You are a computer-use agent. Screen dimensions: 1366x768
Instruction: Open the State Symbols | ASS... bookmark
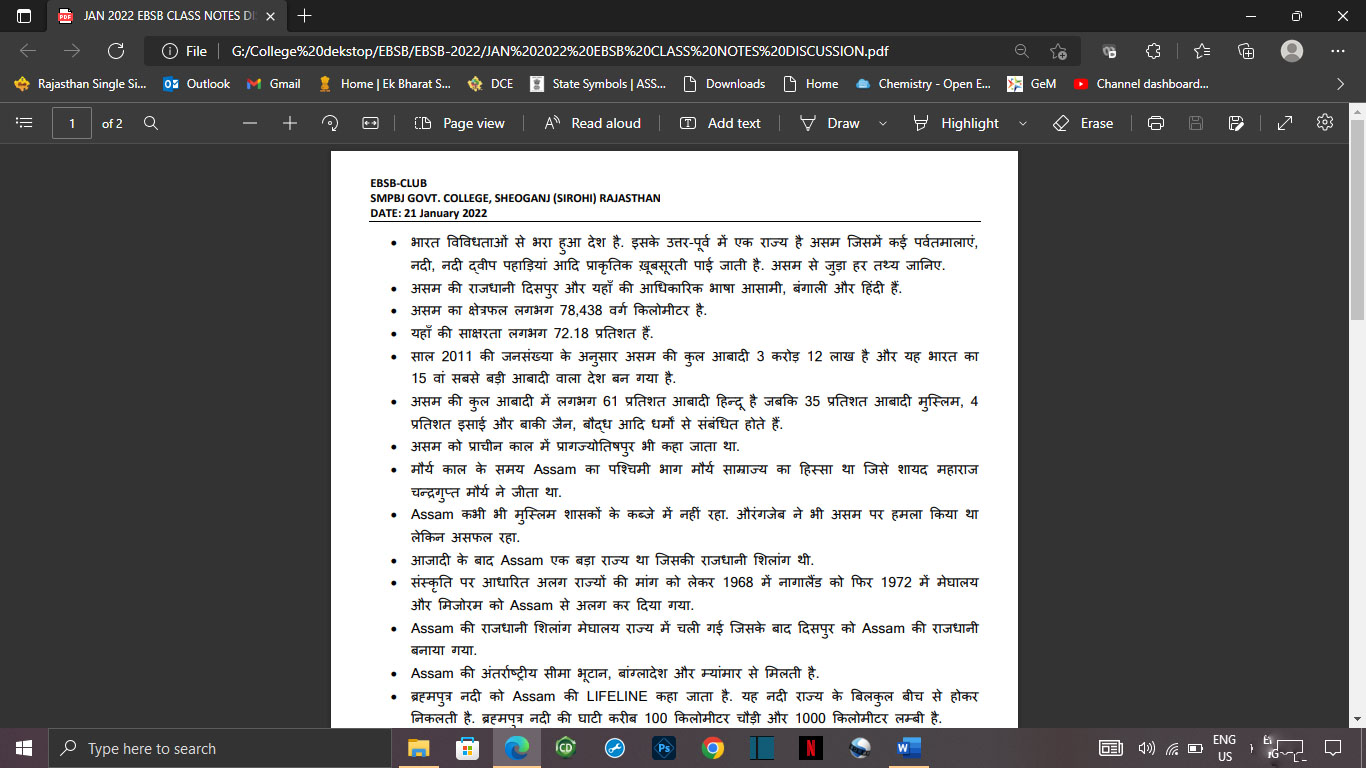(x=597, y=84)
